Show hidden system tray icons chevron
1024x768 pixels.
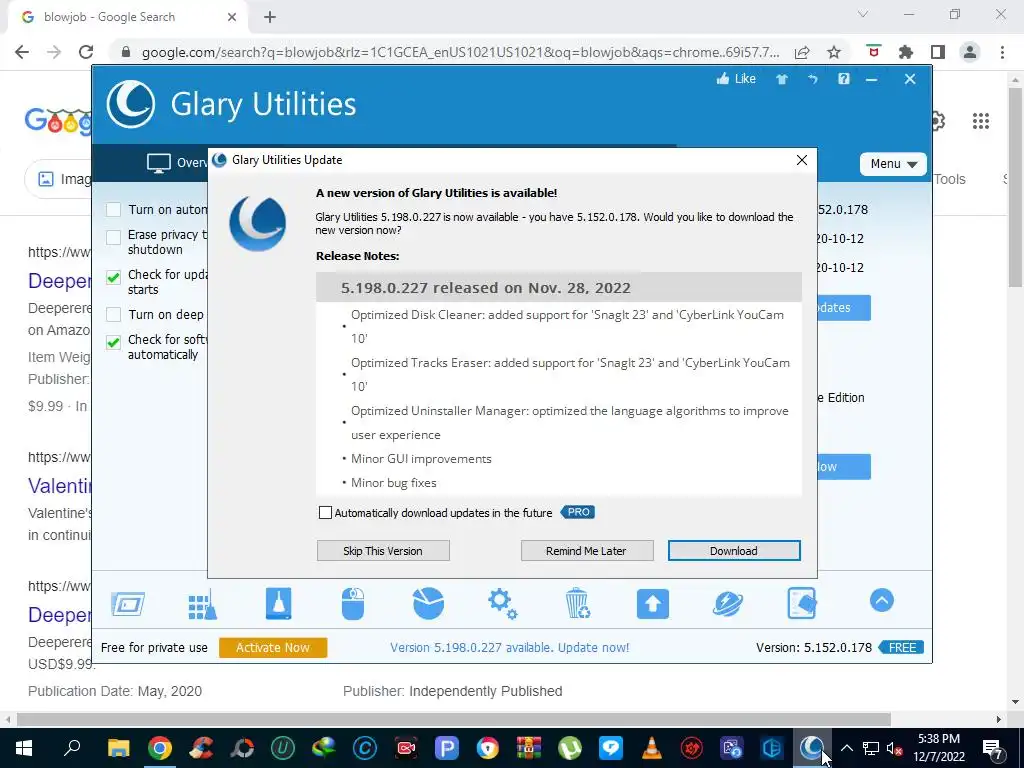click(846, 748)
